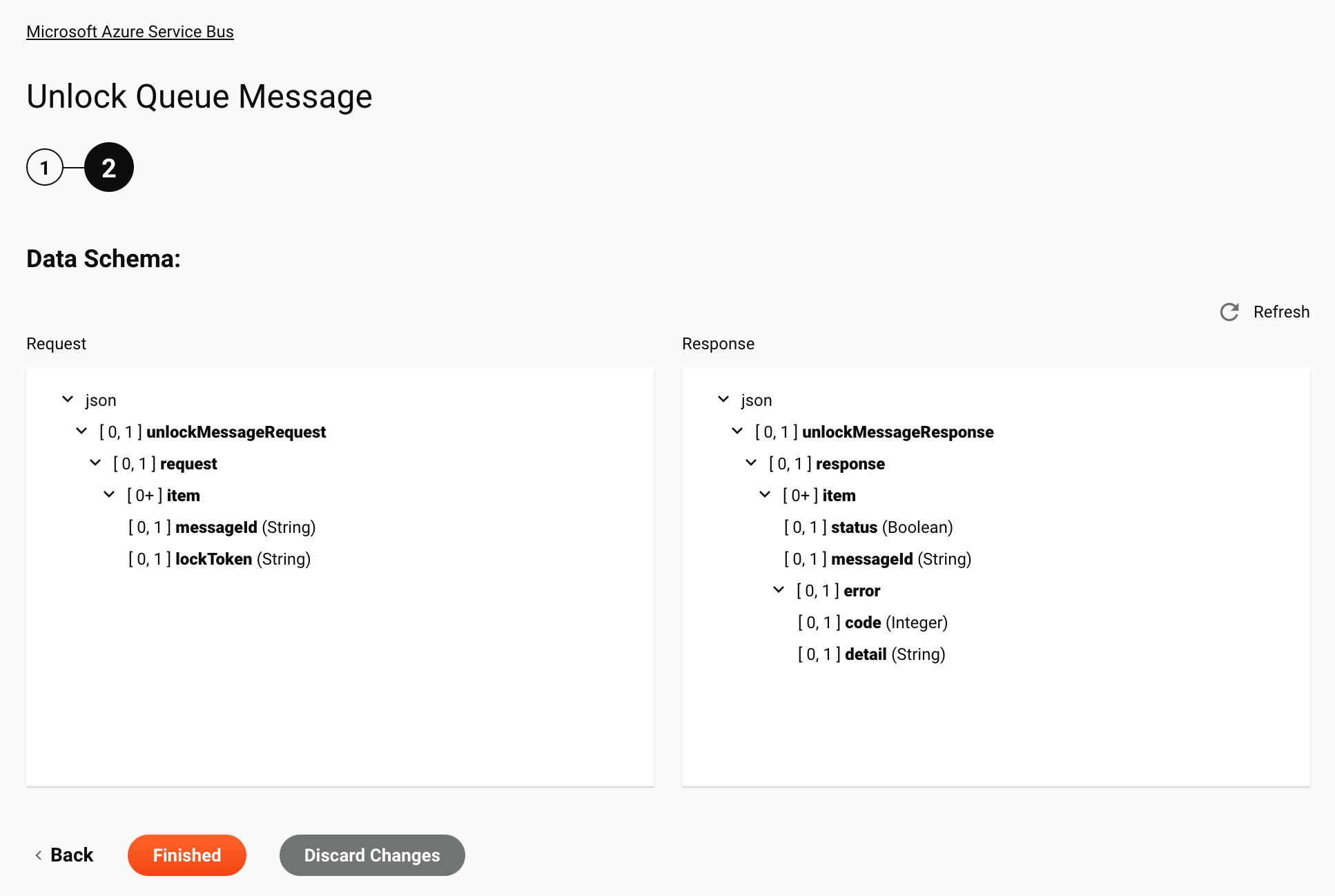Click the code field under error
This screenshot has width=1335, height=896.
click(x=863, y=622)
